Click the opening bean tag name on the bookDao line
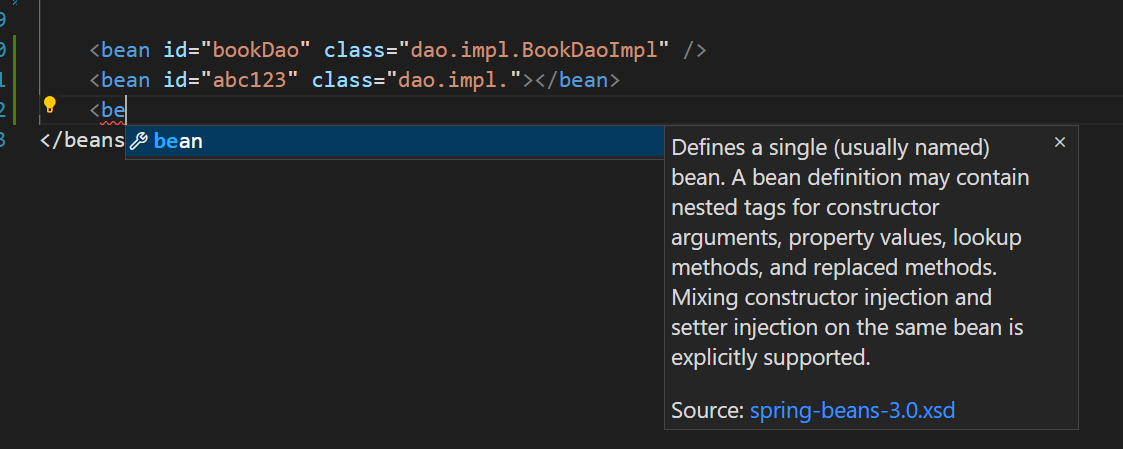1123x449 pixels. coord(125,50)
